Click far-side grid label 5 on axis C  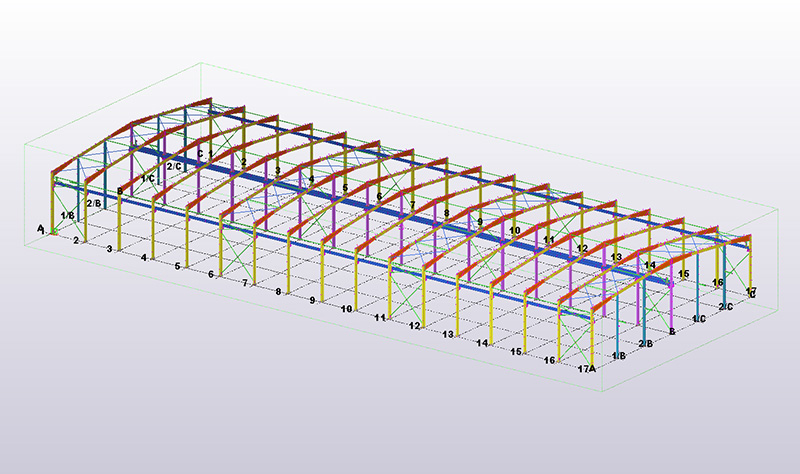pyautogui.click(x=345, y=187)
